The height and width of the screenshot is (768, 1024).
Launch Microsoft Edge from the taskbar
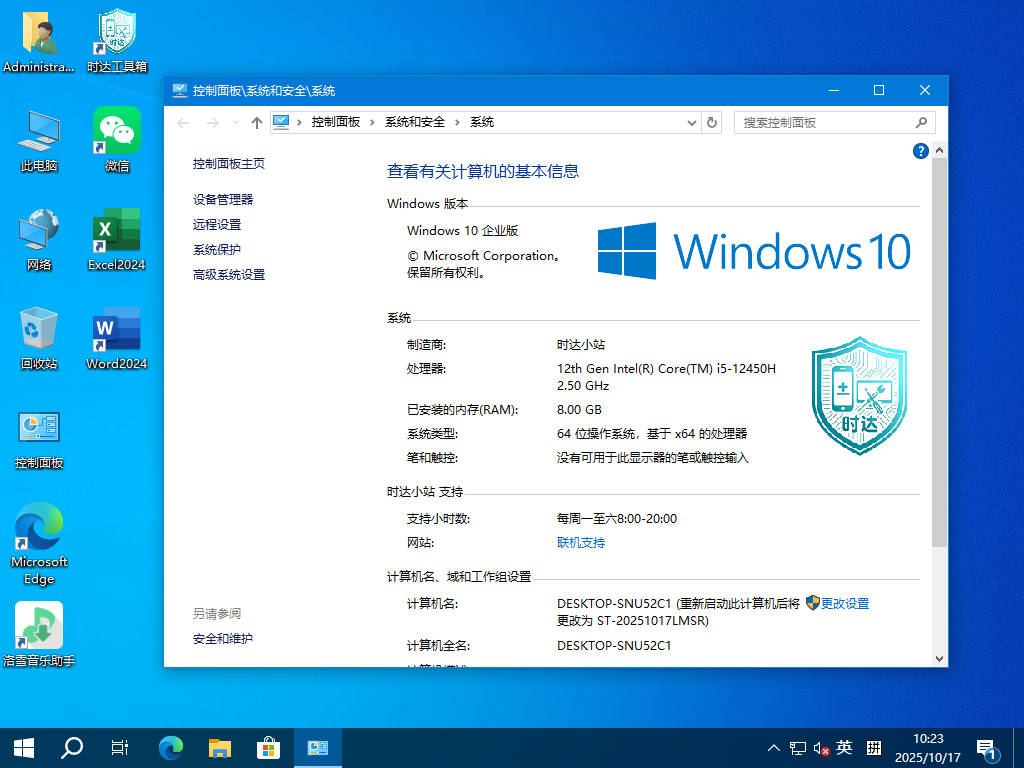(171, 747)
